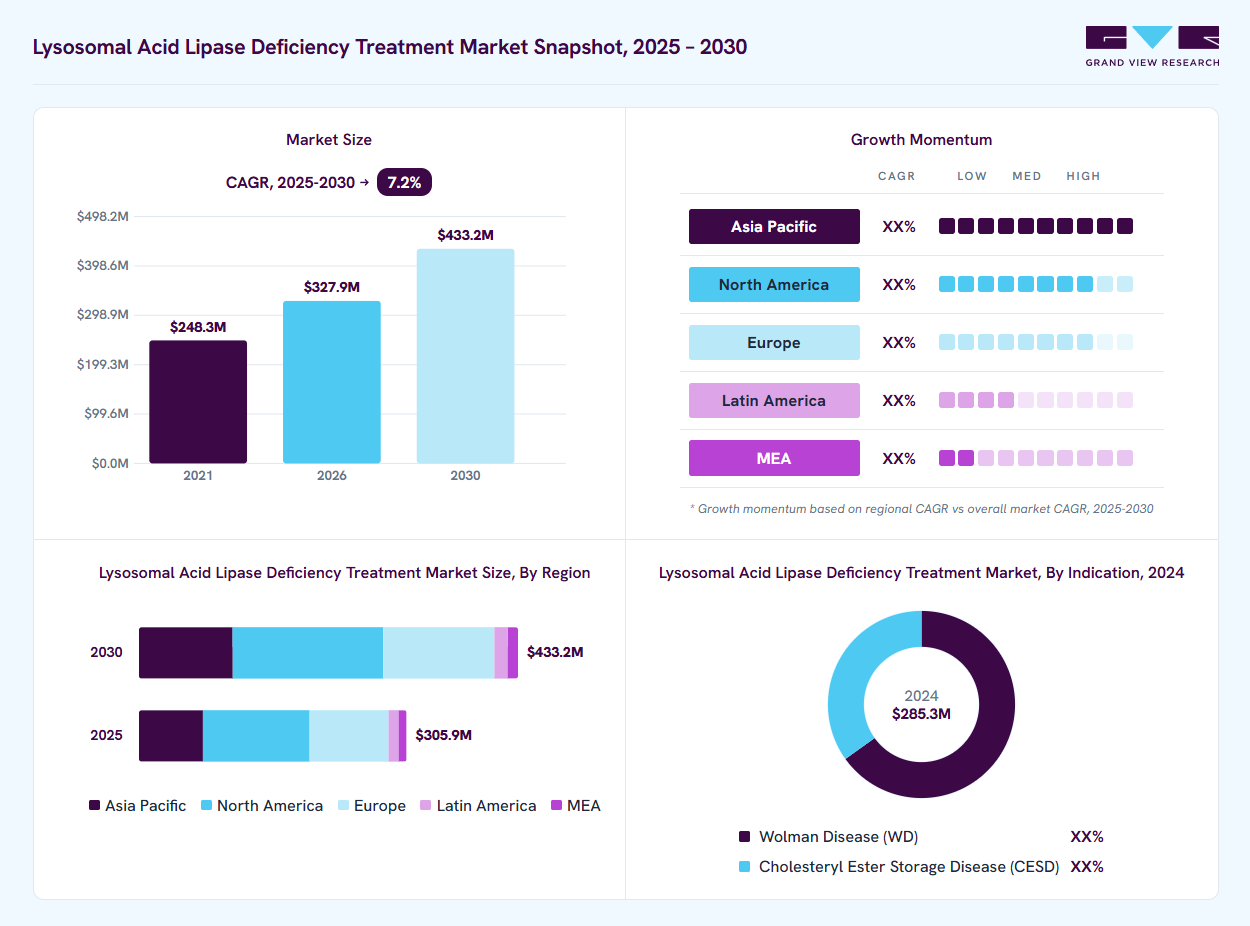The height and width of the screenshot is (926, 1250).
Task: Click the $433.2M label beside 2030 stacked bar
Action: (x=555, y=652)
